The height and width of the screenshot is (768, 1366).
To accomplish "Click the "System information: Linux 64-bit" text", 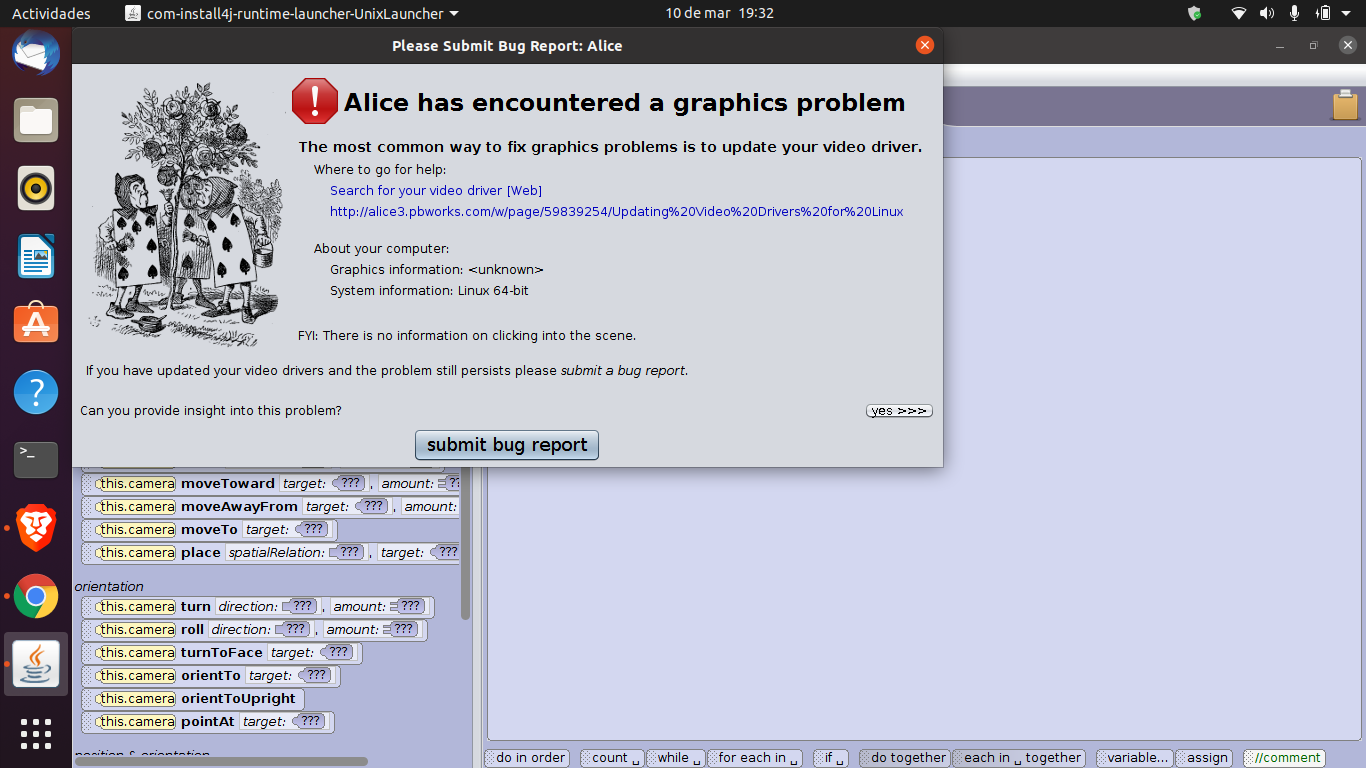I will [x=430, y=290].
